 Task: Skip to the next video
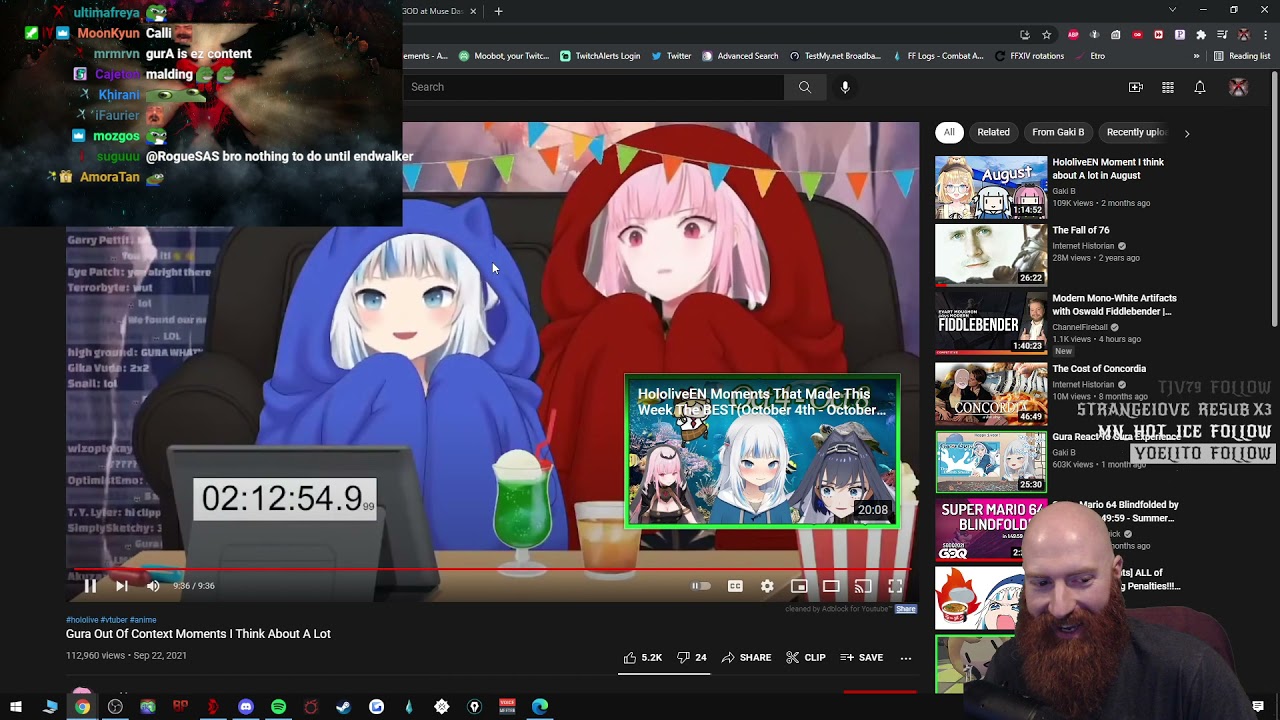[121, 586]
